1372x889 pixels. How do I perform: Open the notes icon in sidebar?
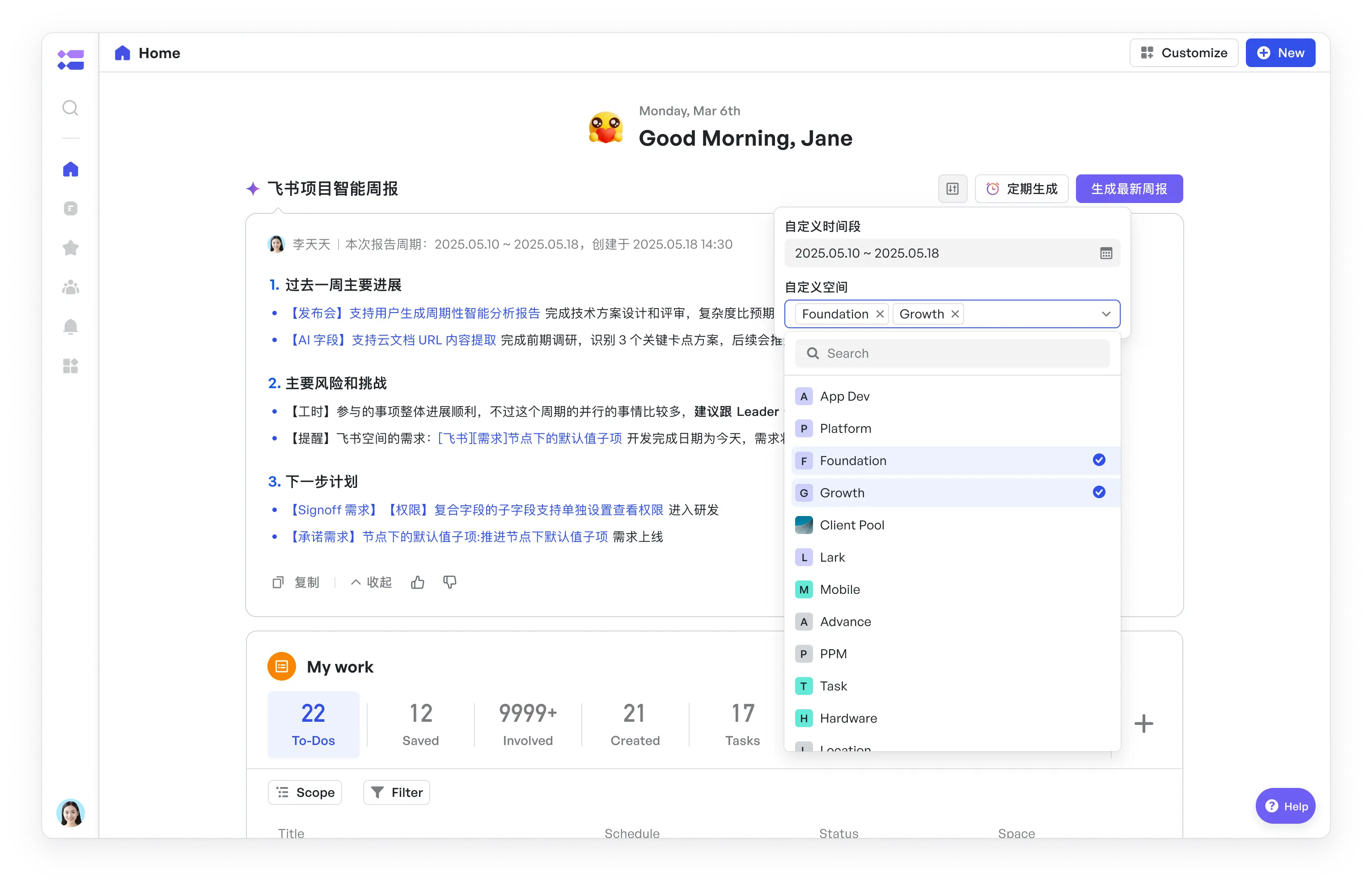click(x=70, y=208)
